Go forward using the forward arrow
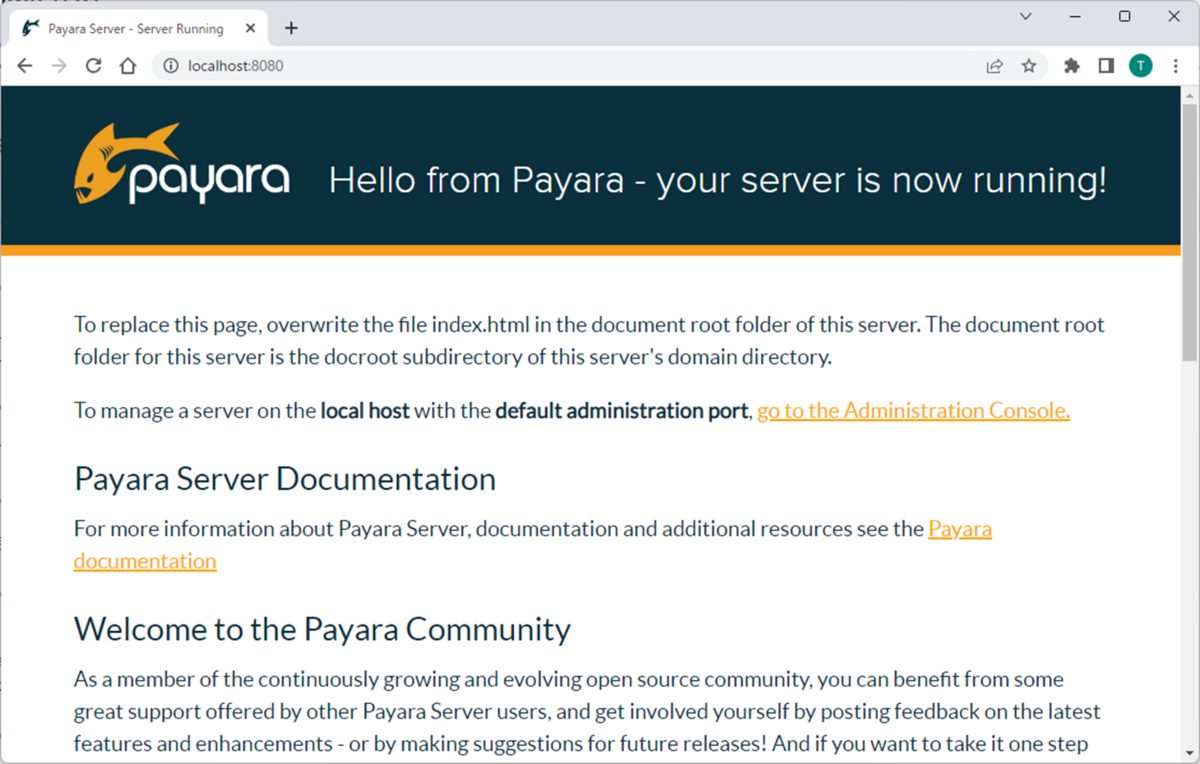This screenshot has height=764, width=1200. (x=59, y=66)
